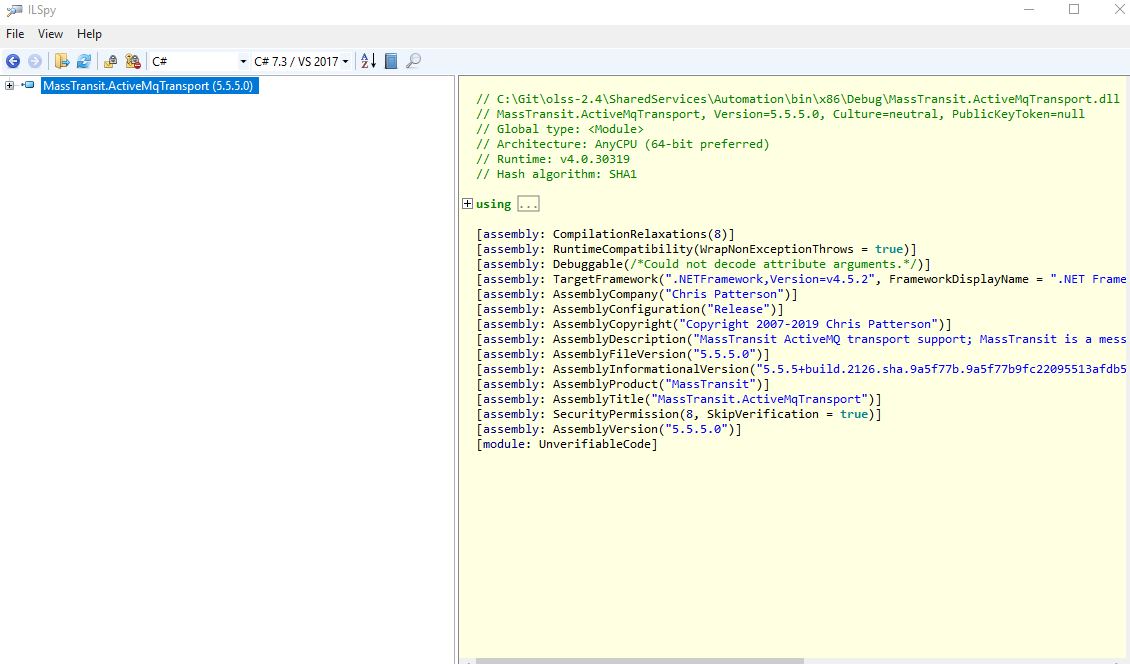The width and height of the screenshot is (1130, 664).
Task: Navigate back in decompiler history
Action: pyautogui.click(x=12, y=61)
